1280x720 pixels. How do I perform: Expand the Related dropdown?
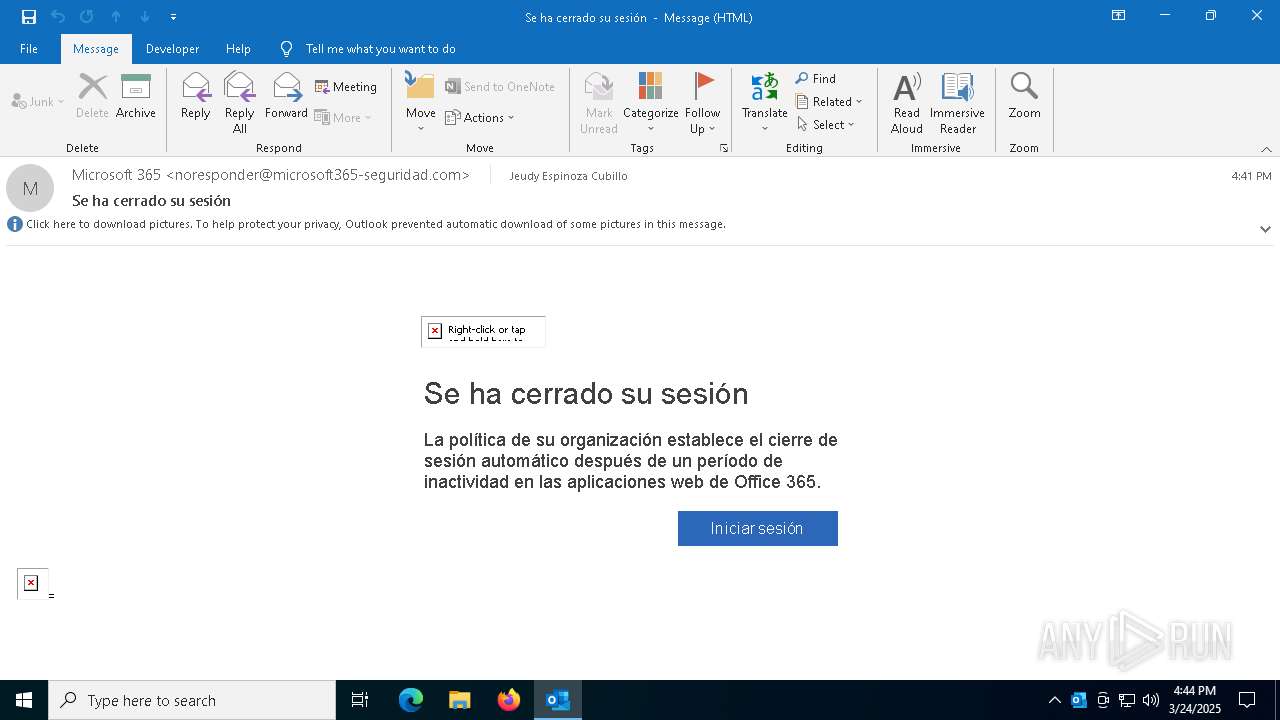coord(829,101)
